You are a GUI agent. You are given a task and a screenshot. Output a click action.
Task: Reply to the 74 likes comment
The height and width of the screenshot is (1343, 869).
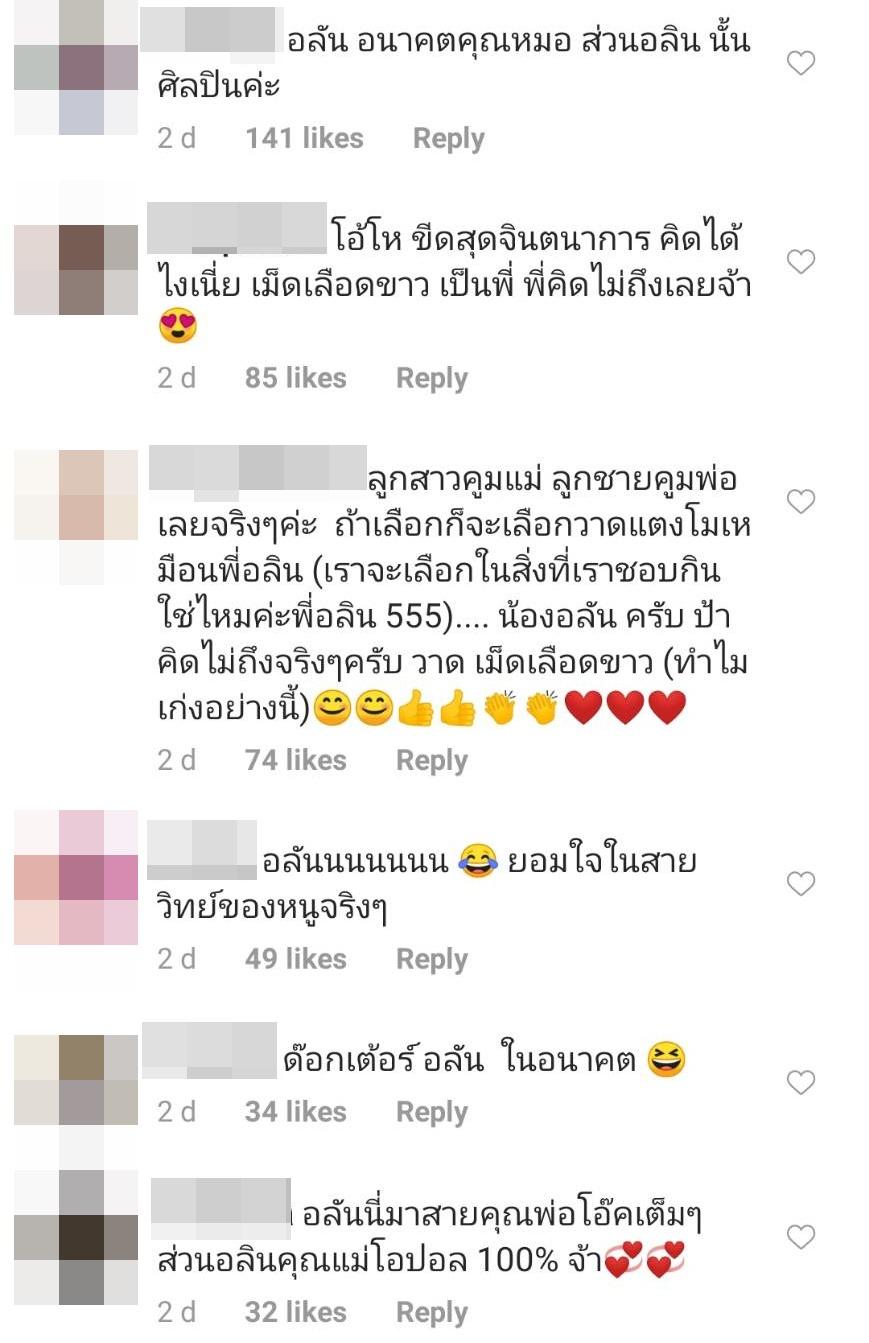tap(432, 760)
